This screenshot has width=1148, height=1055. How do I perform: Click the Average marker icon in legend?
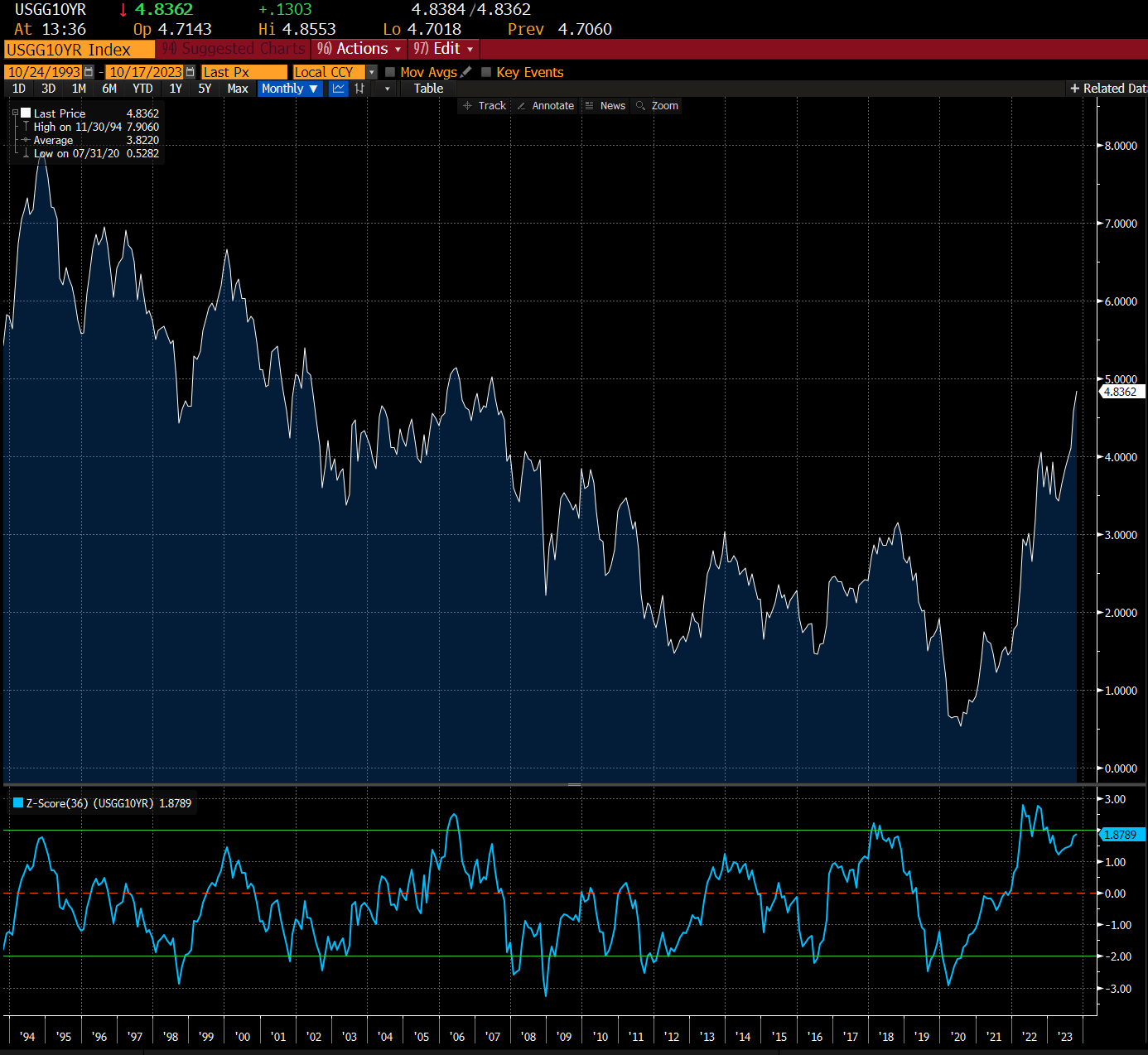pos(27,140)
